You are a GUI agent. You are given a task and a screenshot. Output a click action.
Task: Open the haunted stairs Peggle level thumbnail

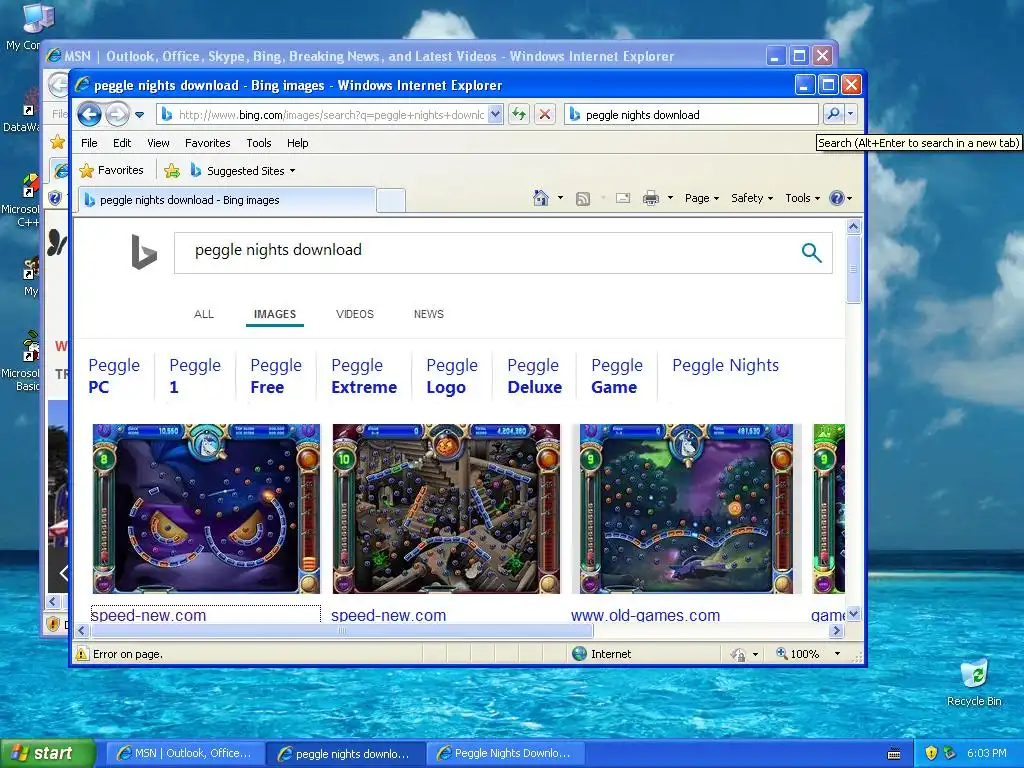446,509
